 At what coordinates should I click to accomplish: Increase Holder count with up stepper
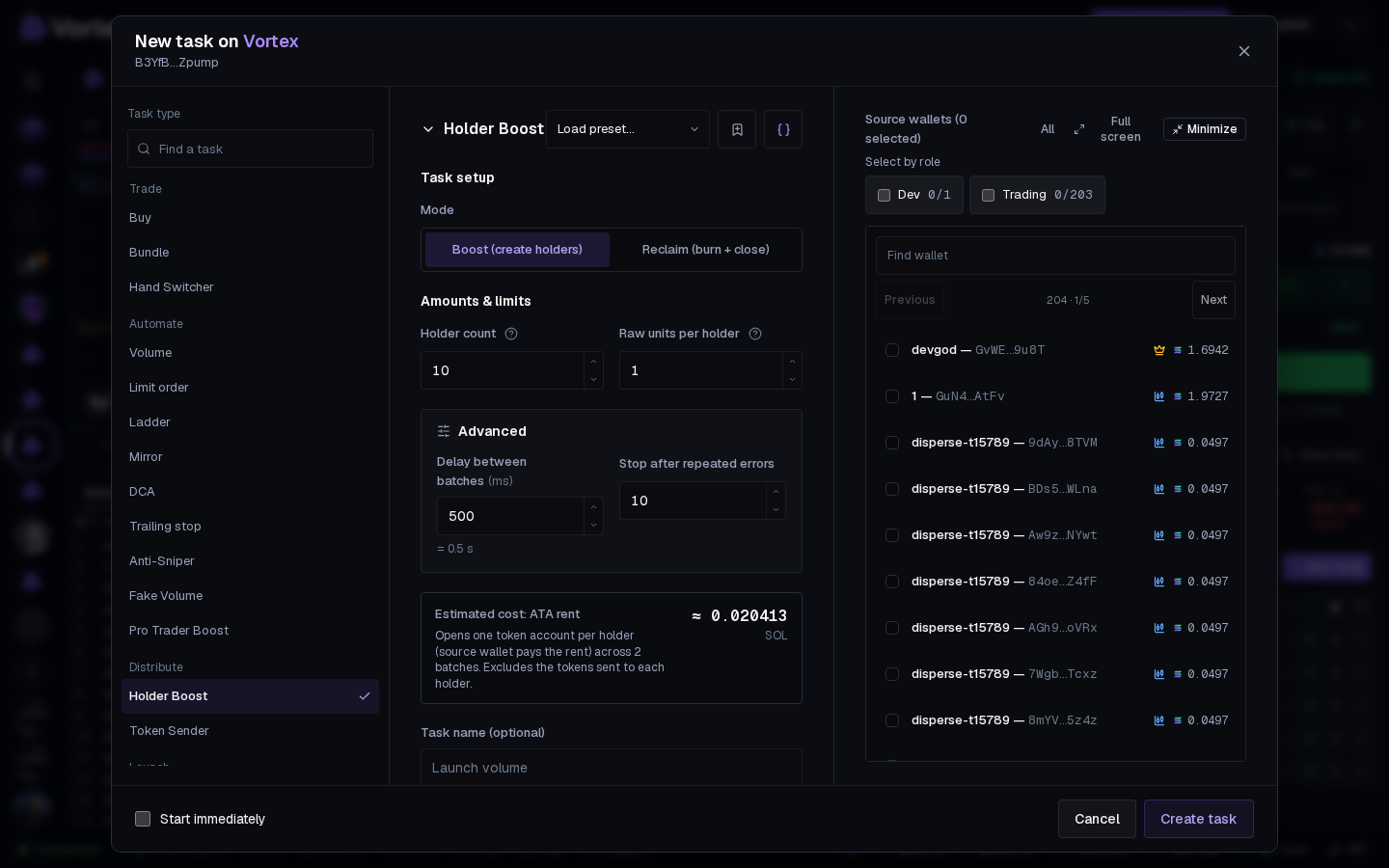[594, 362]
